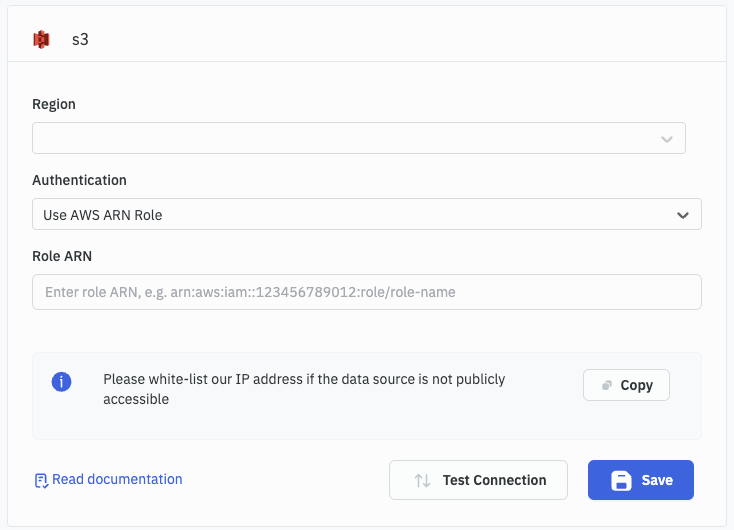
Task: Focus the Role ARN input field
Action: [x=366, y=292]
